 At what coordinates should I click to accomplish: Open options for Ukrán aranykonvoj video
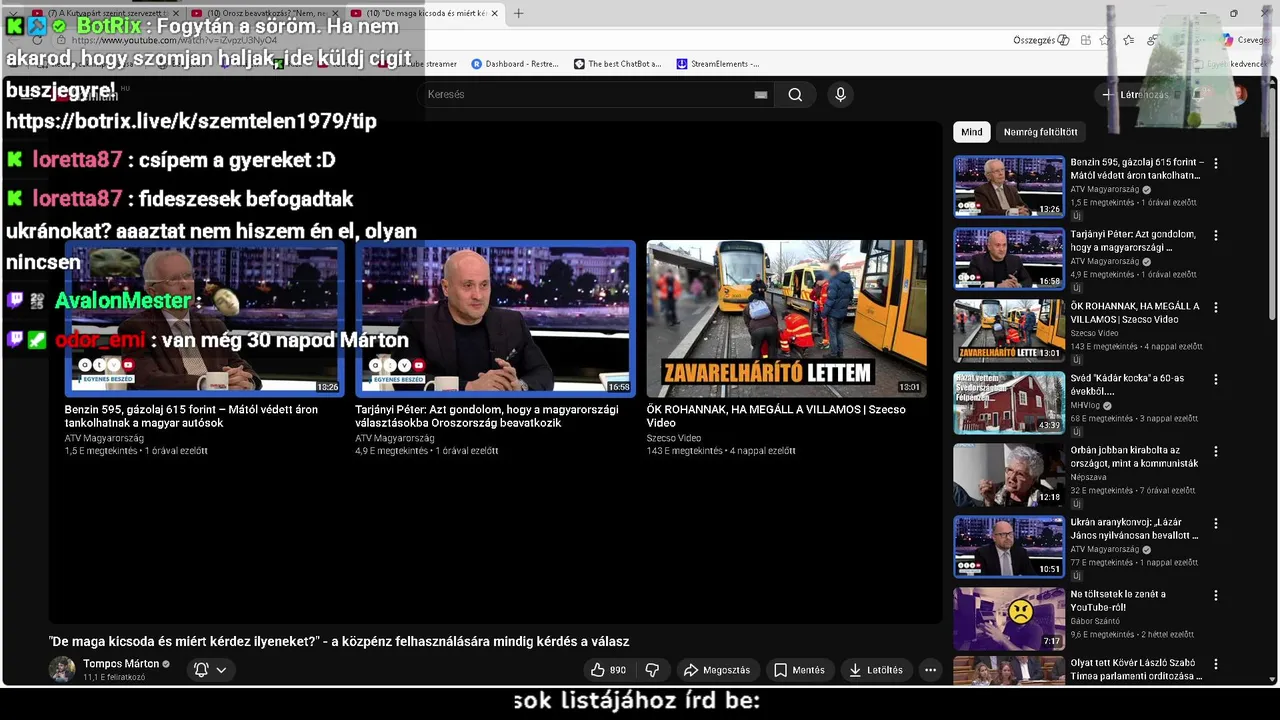(x=1216, y=523)
